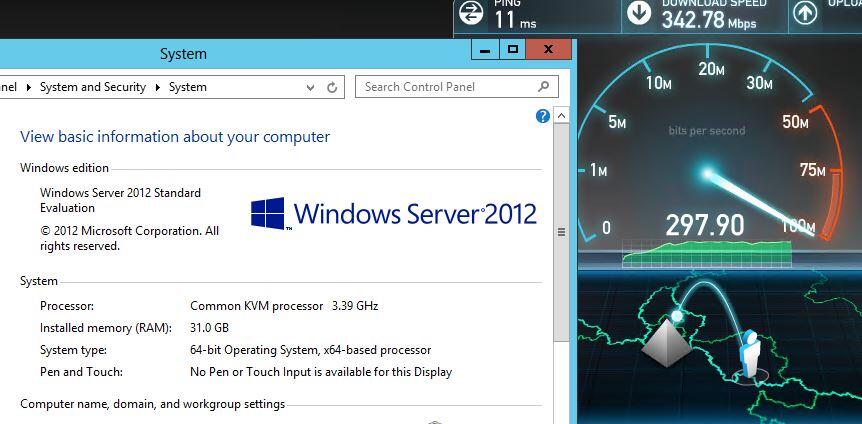Open the address bar history dropdown

click(x=311, y=87)
